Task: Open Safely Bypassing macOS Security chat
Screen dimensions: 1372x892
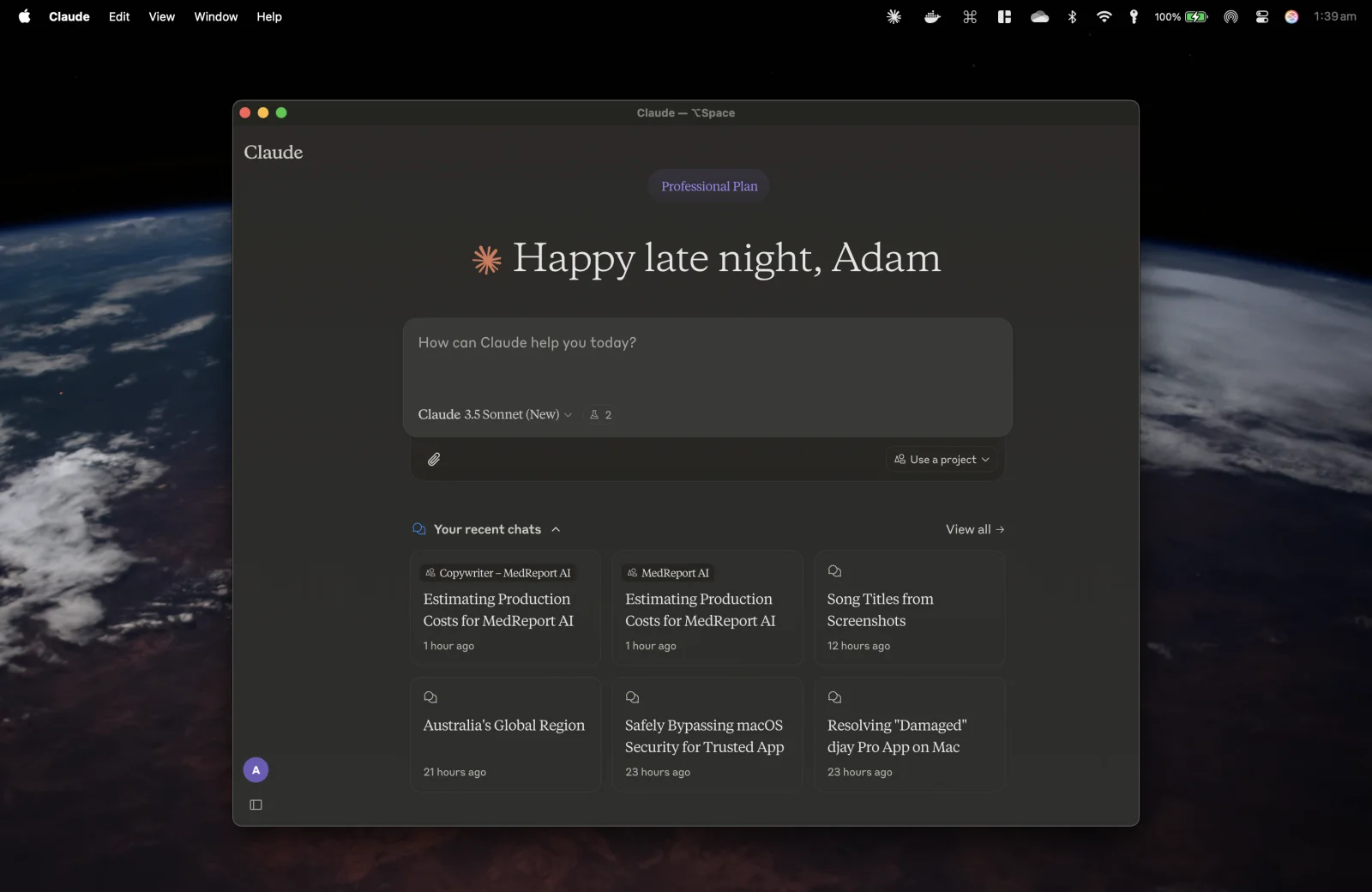Action: [x=707, y=734]
